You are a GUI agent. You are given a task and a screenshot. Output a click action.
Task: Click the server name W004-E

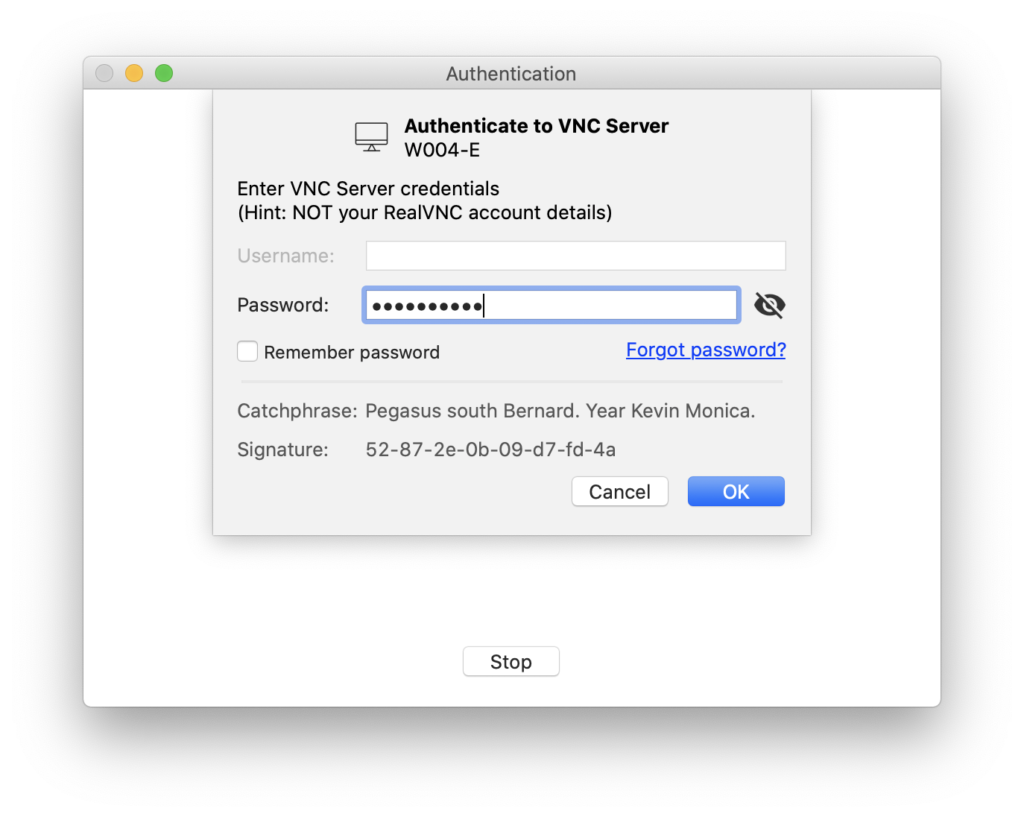tap(442, 151)
